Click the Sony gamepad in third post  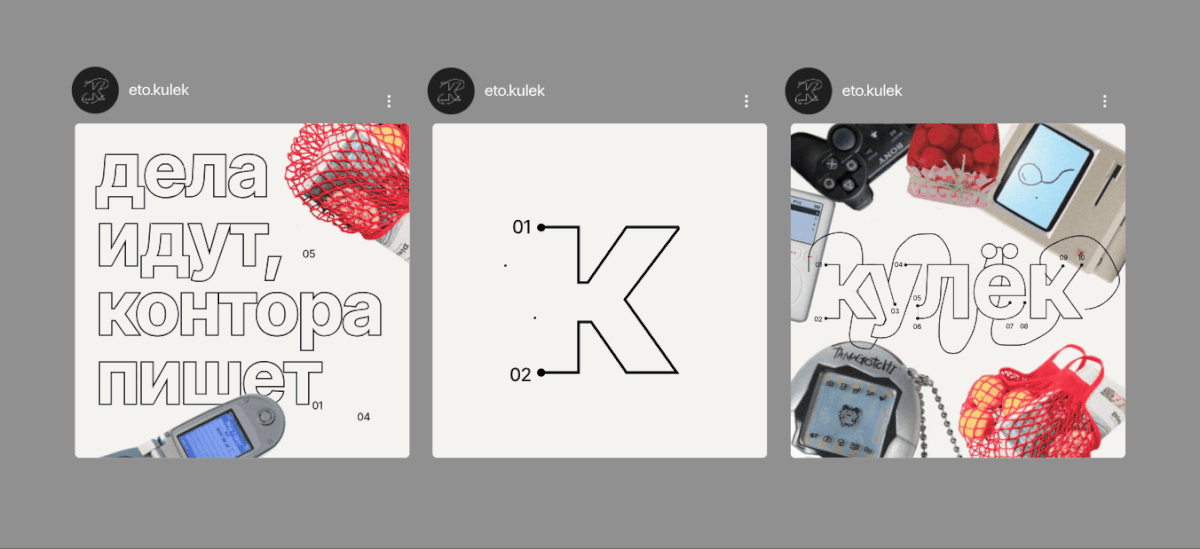[x=850, y=165]
